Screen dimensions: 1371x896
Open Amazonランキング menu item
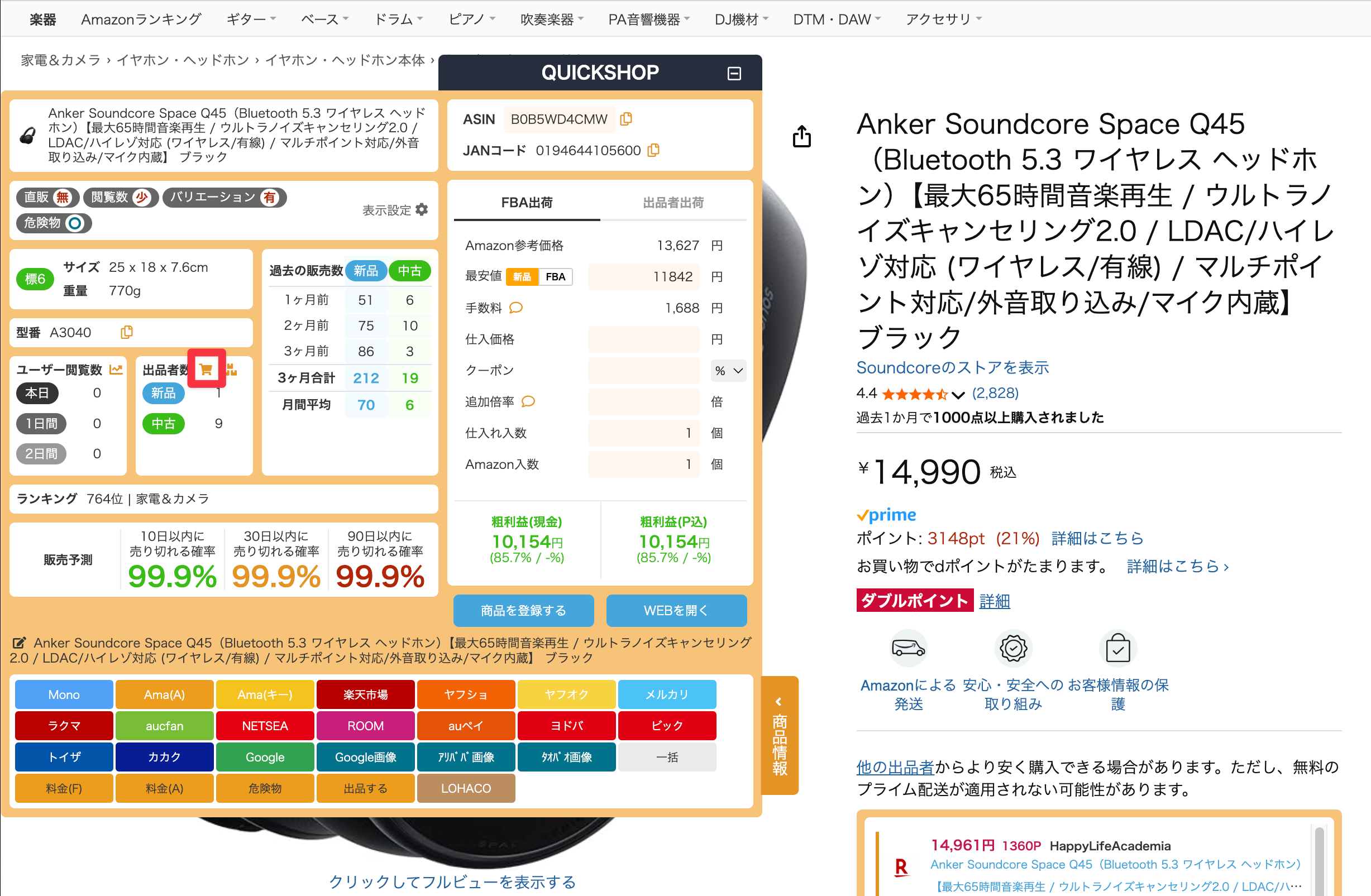coord(141,20)
